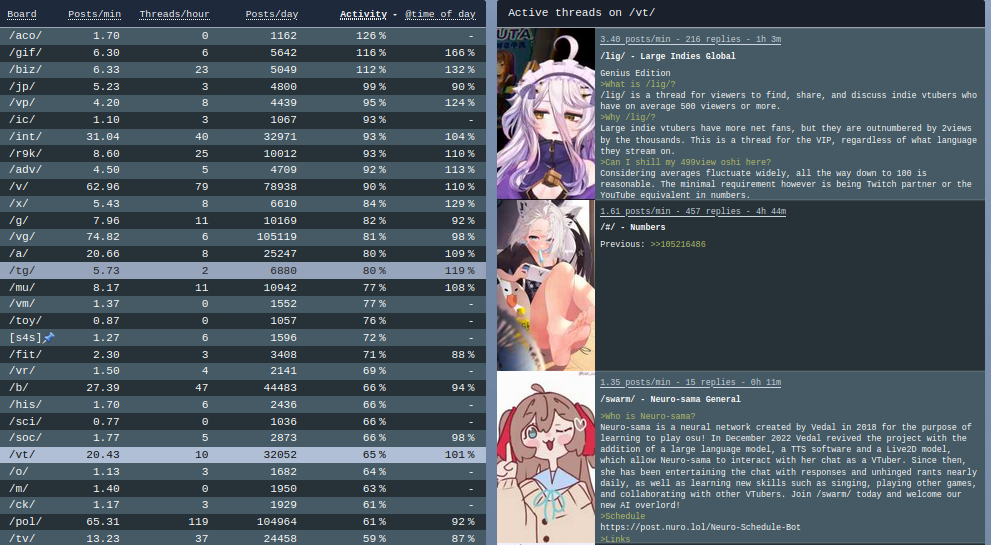The image size is (991, 545).
Task: Click the '>Schedule' quote line
Action: pos(623,516)
